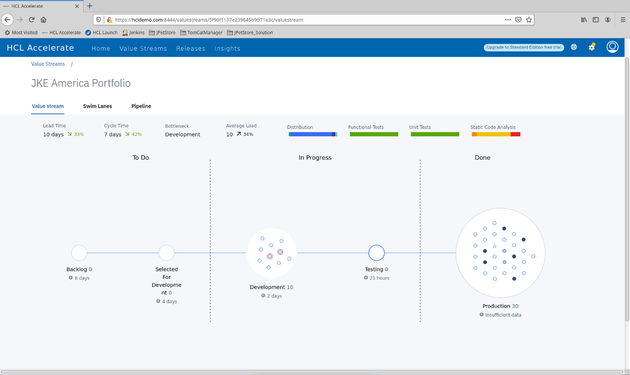Click the tracking protection shield icon
The height and width of the screenshot is (375, 630).
tap(99, 19)
